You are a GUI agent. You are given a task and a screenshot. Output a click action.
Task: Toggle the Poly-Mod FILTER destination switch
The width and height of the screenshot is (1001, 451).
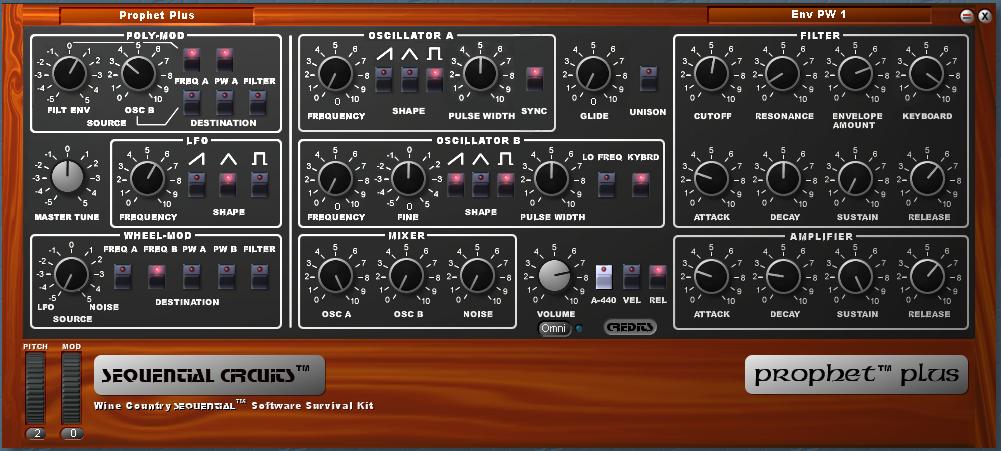[258, 102]
